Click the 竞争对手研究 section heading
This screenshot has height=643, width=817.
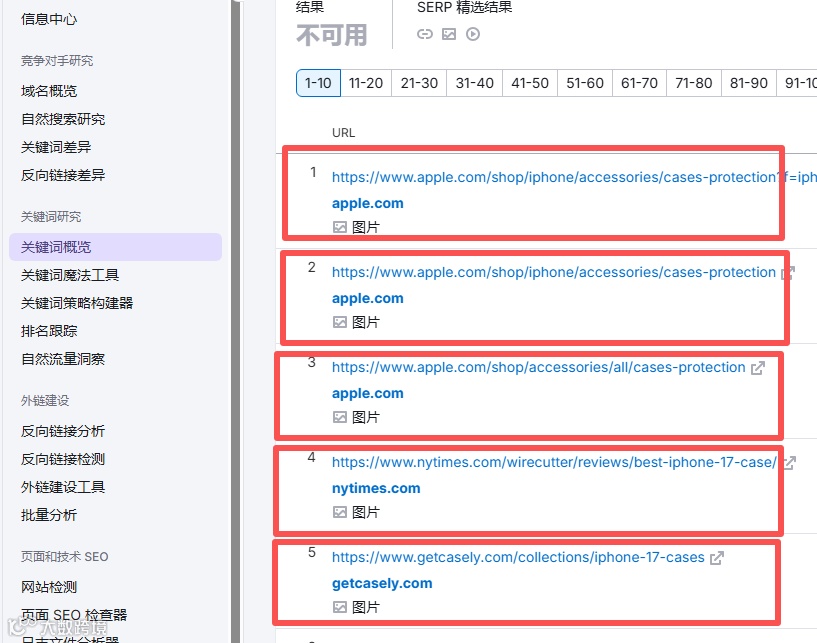pos(57,61)
